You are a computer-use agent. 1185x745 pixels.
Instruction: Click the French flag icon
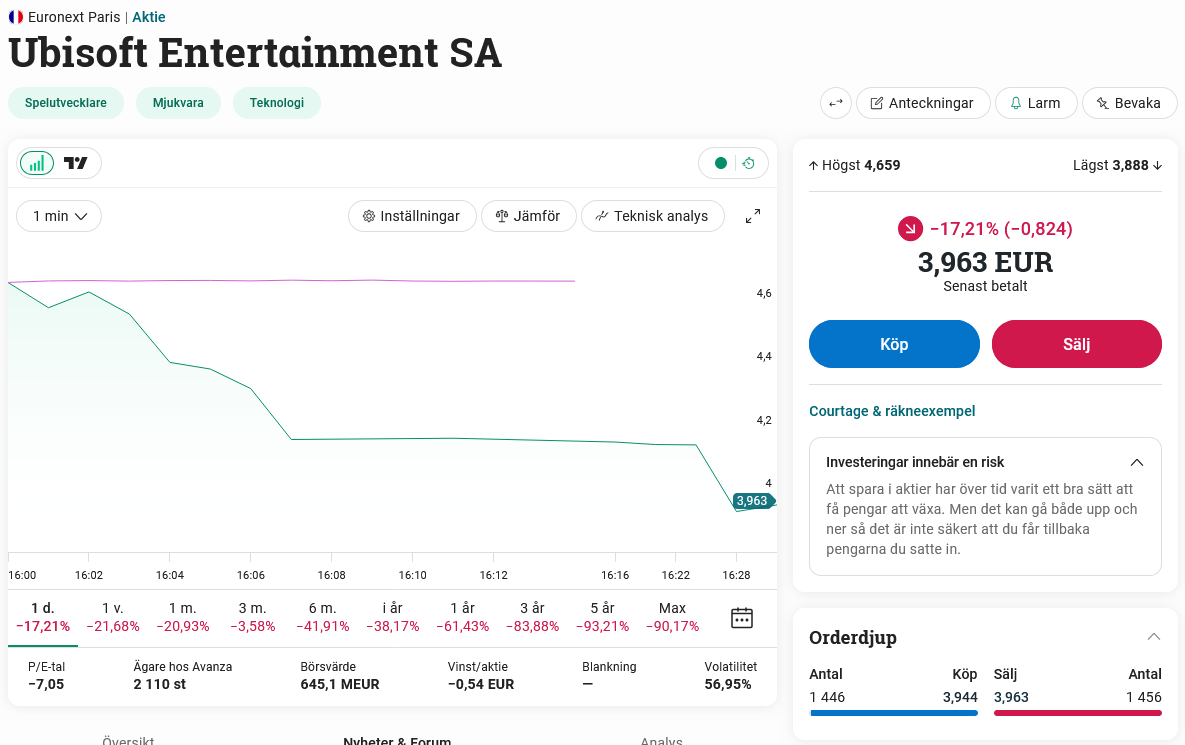coord(16,17)
